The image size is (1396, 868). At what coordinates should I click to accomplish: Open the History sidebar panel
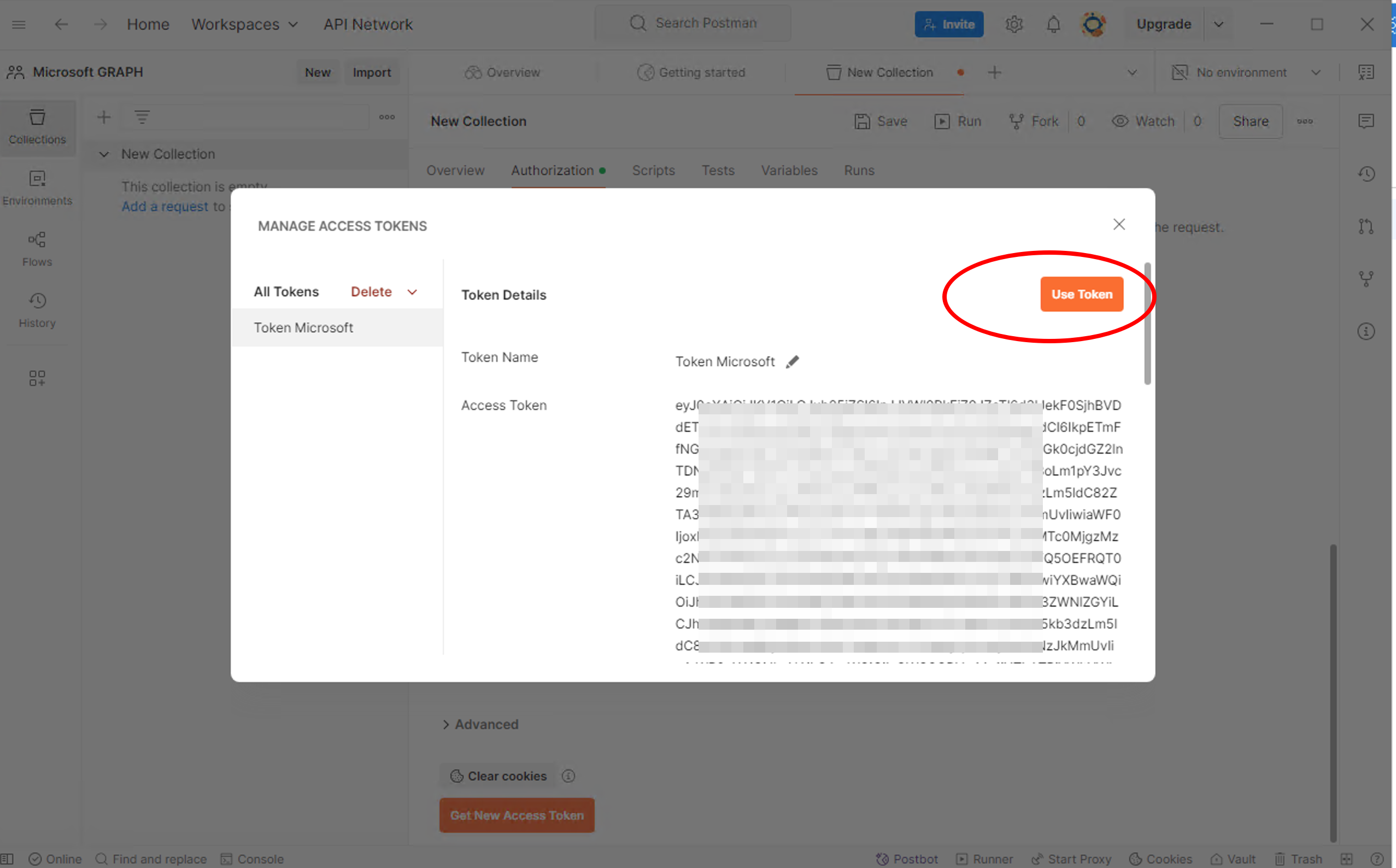click(37, 310)
